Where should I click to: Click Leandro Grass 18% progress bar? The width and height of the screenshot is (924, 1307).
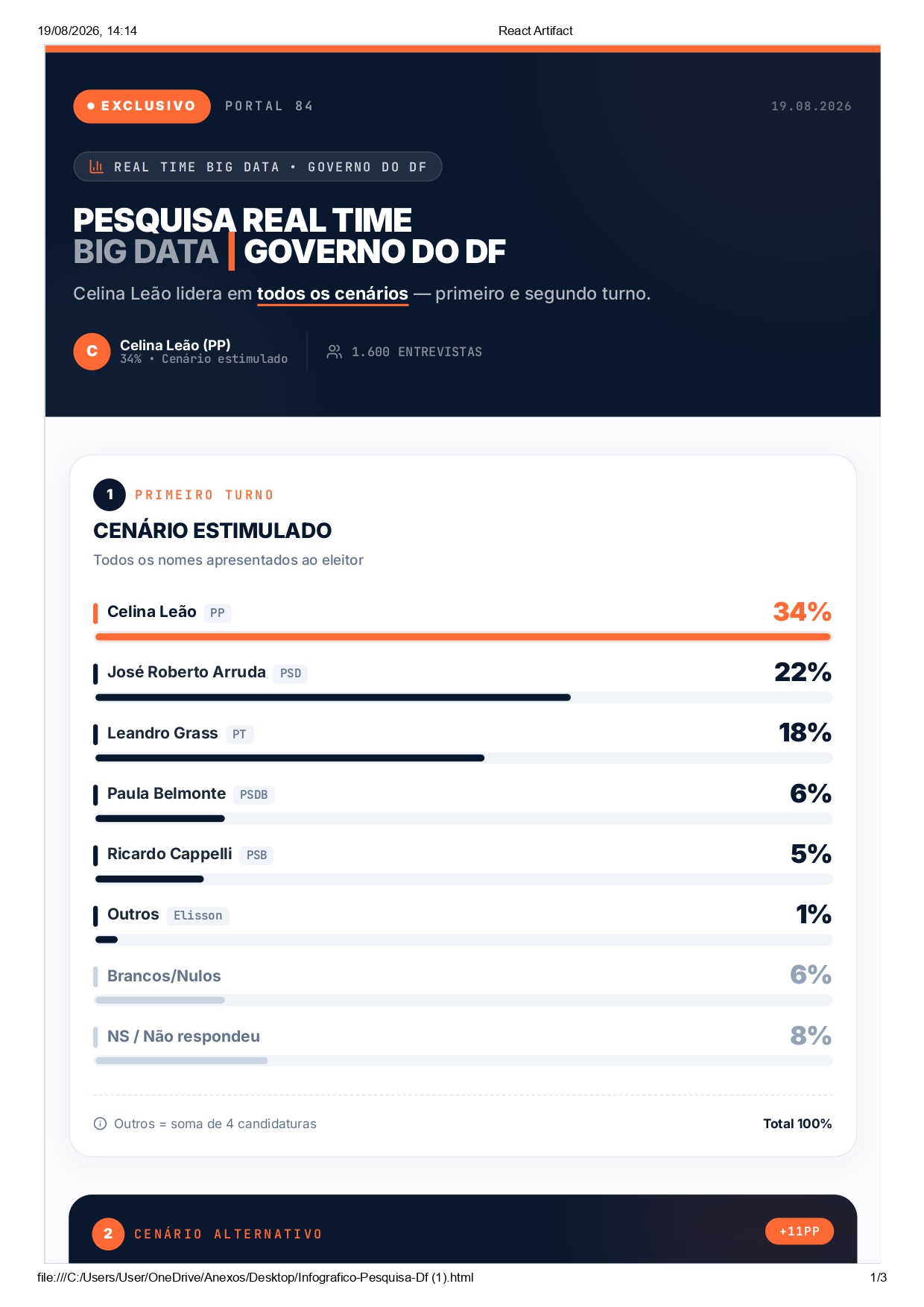pyautogui.click(x=463, y=759)
